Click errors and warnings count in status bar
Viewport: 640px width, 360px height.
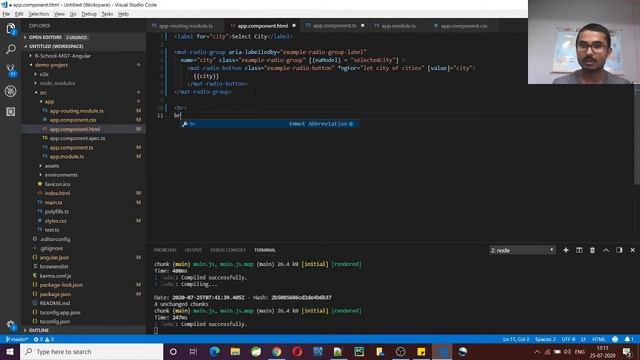coord(44,339)
